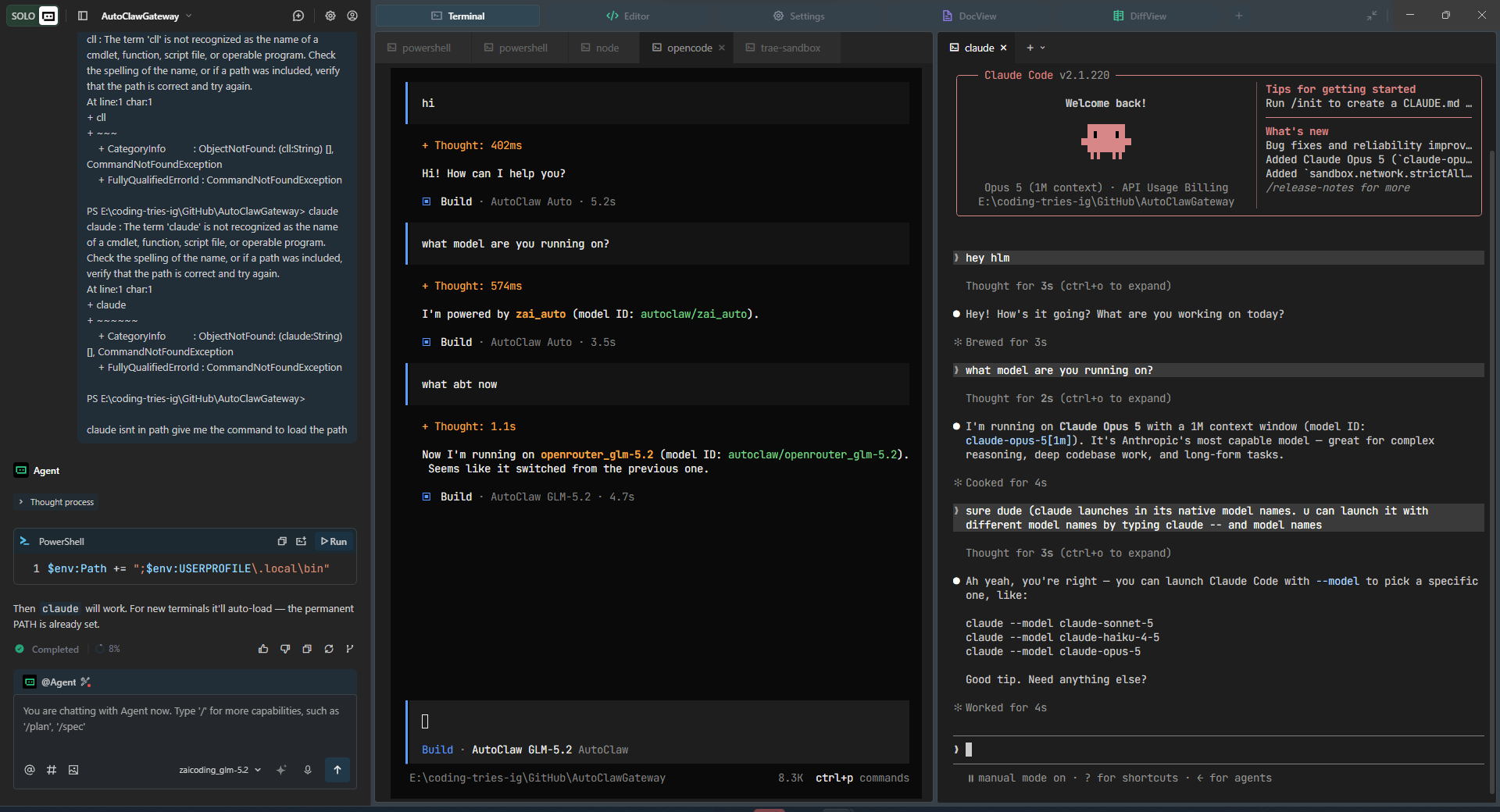1500x812 pixels.
Task: Send the chat message with arrow button
Action: pyautogui.click(x=337, y=770)
